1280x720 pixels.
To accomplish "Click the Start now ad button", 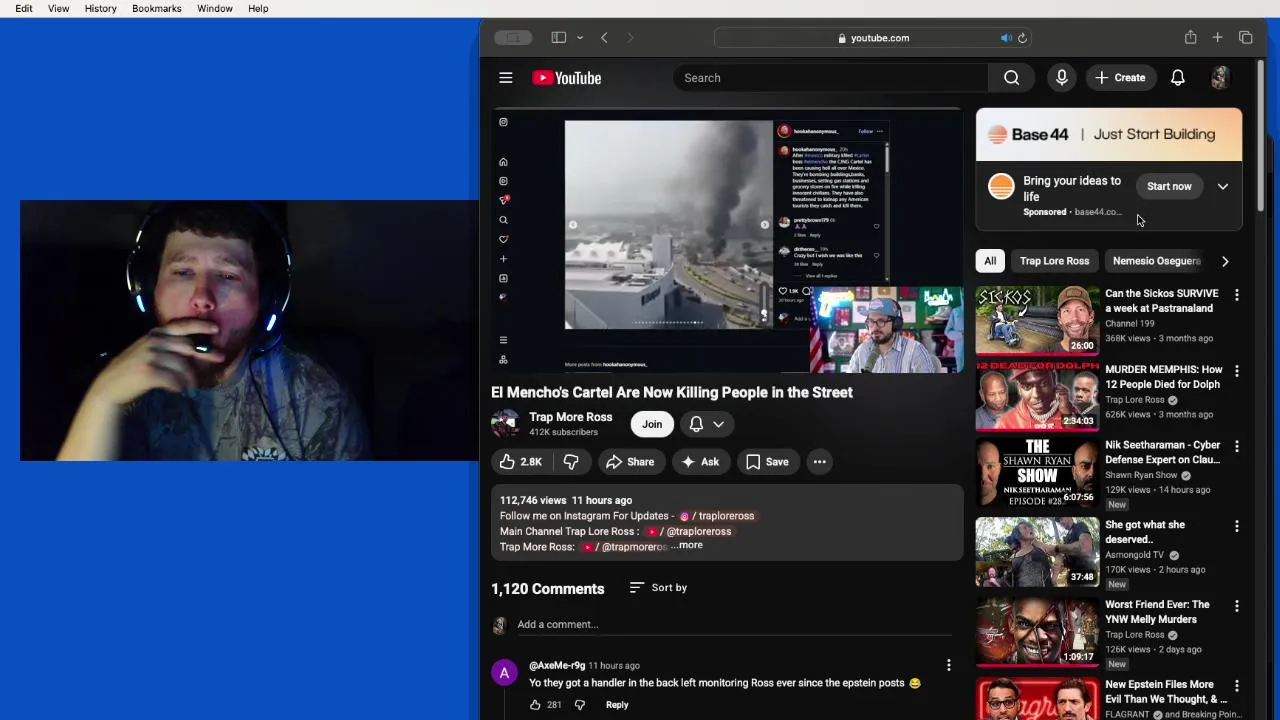I will 1169,186.
